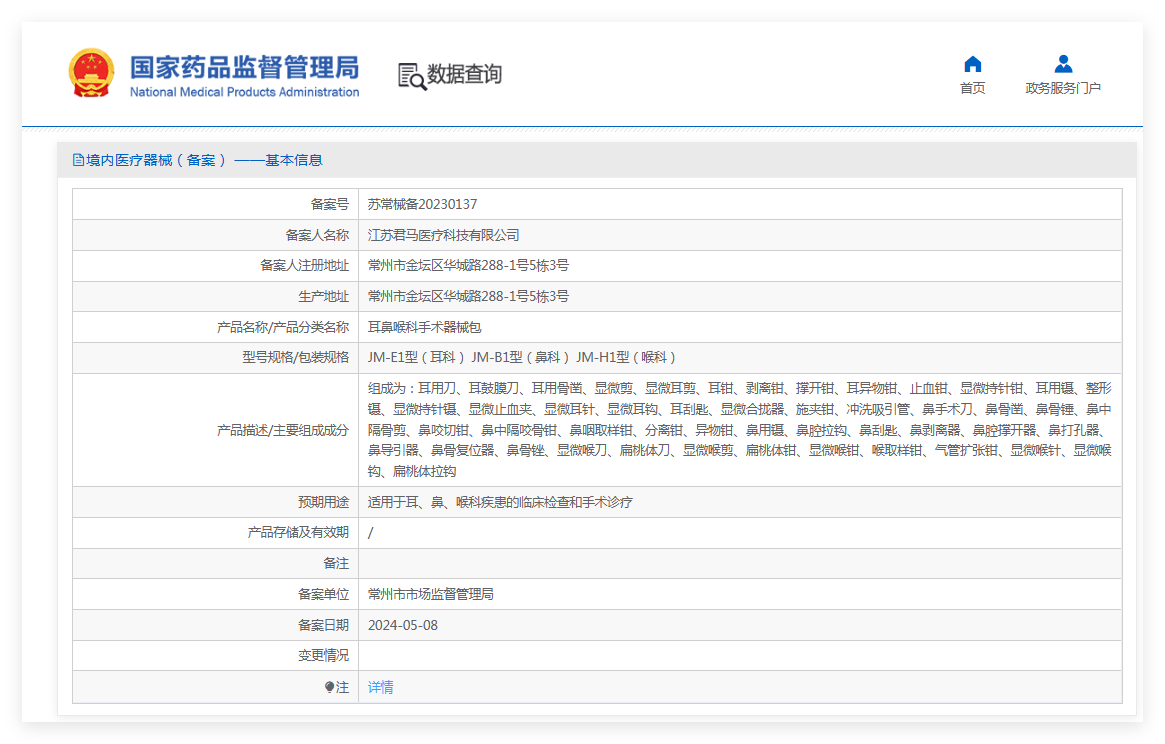This screenshot has width=1165, height=744.
Task: Open 政务服务门户 text link
Action: click(x=1063, y=88)
